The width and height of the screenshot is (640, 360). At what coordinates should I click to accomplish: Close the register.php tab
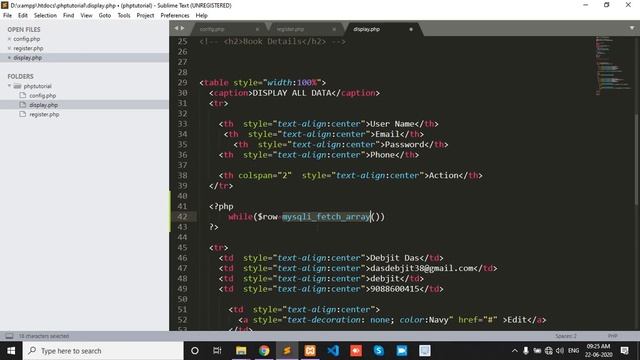[x=334, y=29]
